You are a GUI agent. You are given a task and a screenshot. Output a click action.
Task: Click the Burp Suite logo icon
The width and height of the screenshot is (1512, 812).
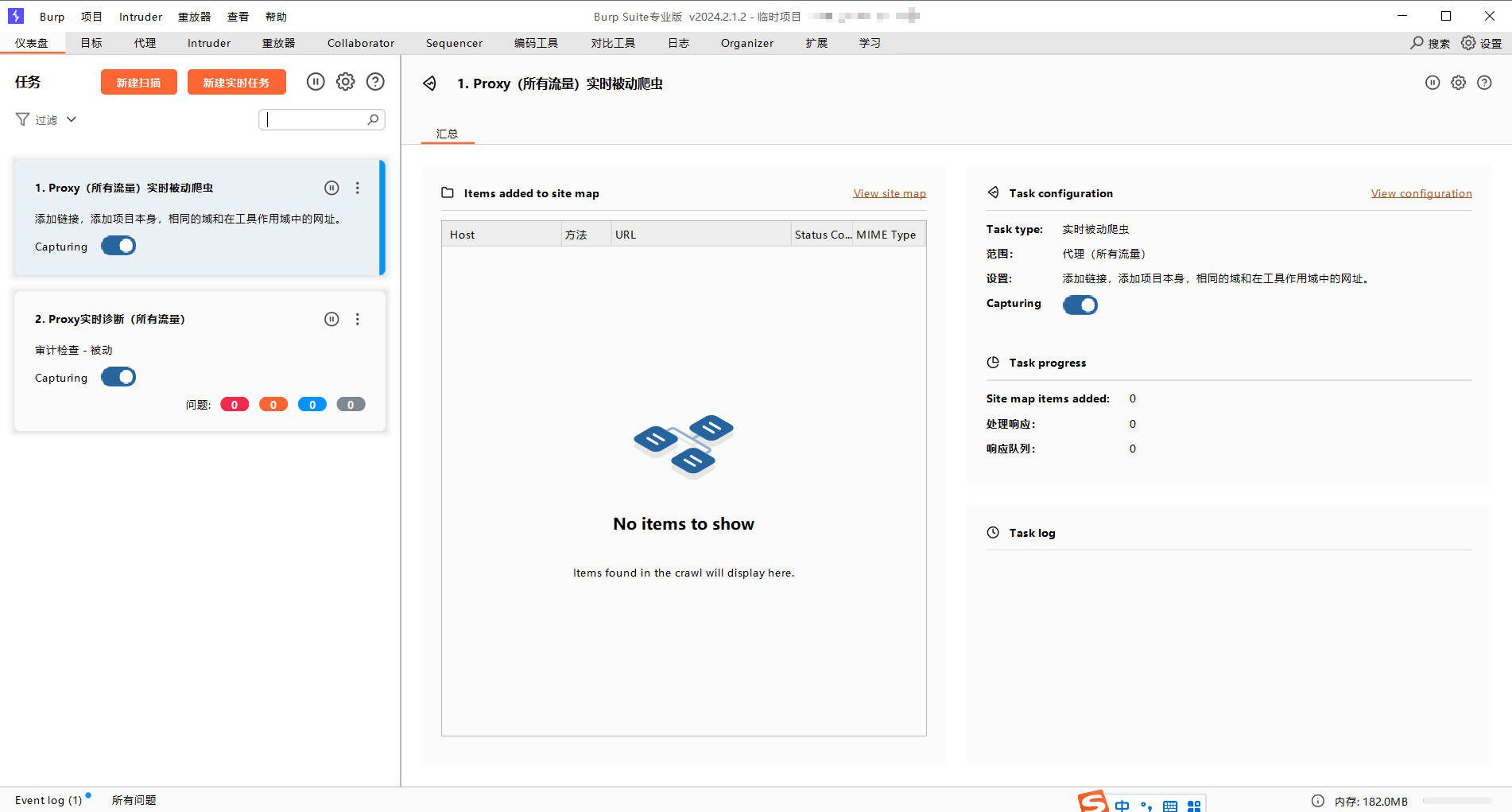click(16, 16)
